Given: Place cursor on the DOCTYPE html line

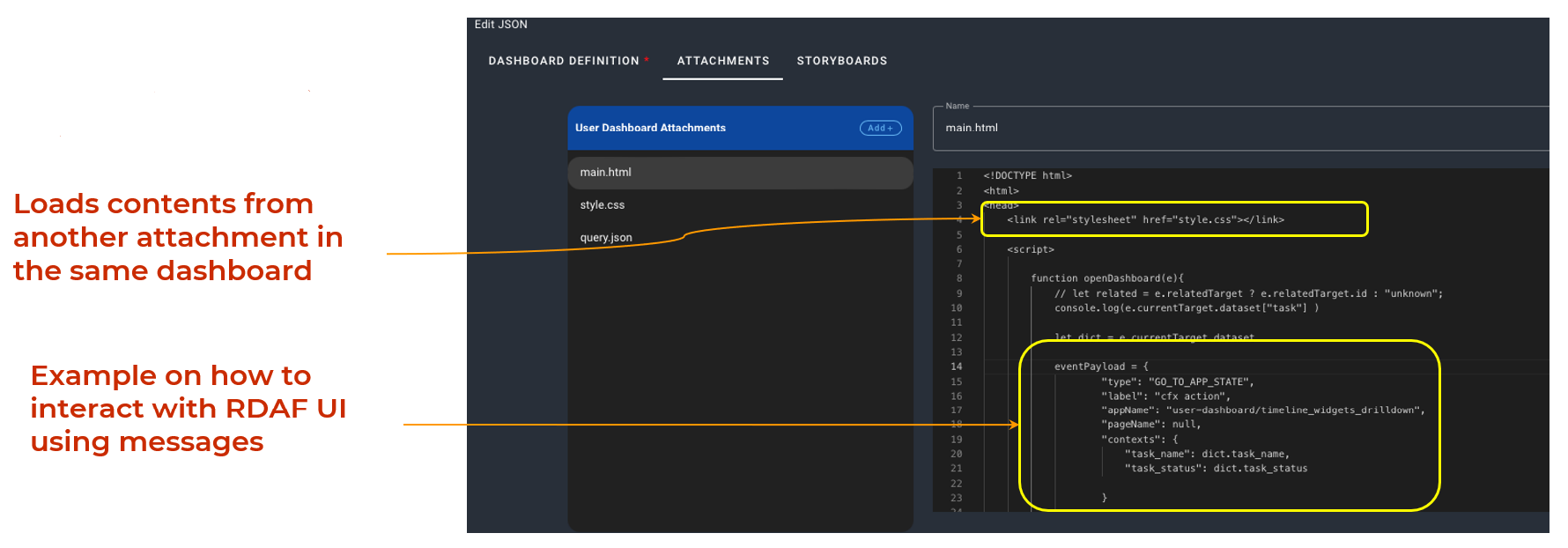Looking at the screenshot, I should (x=1027, y=176).
